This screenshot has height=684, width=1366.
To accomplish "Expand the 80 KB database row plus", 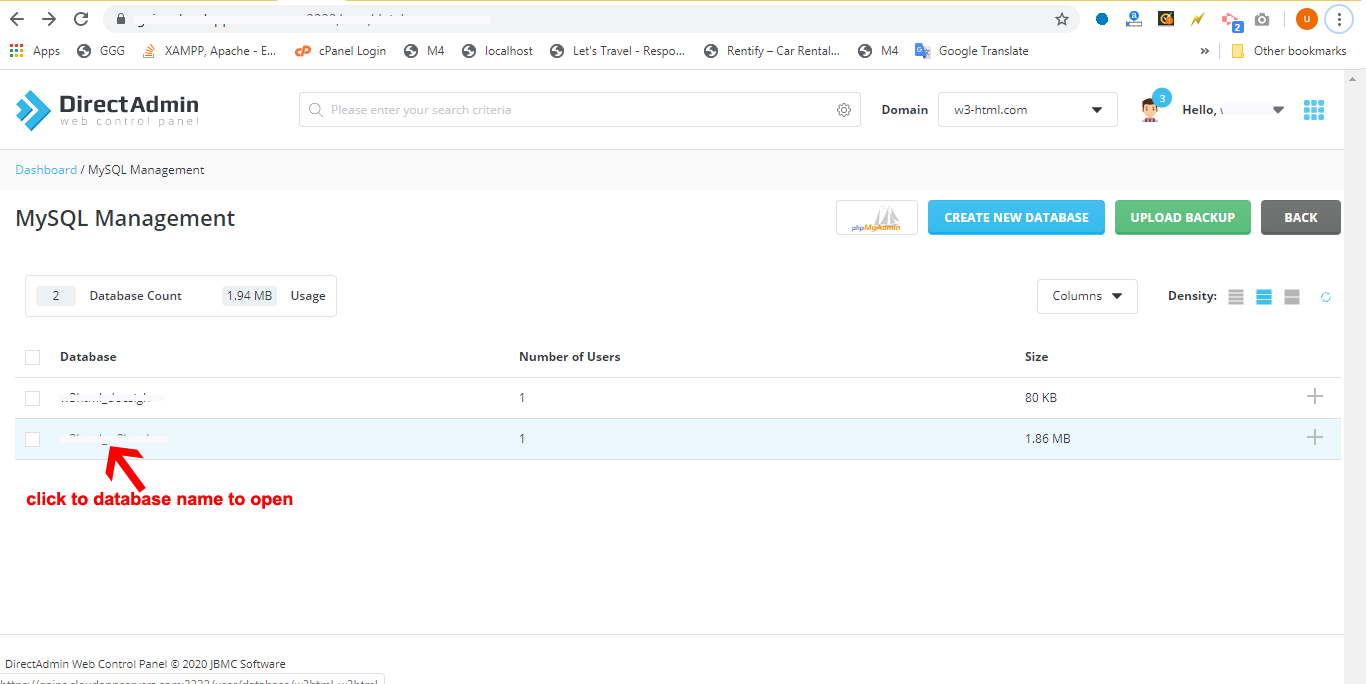I will pyautogui.click(x=1314, y=397).
